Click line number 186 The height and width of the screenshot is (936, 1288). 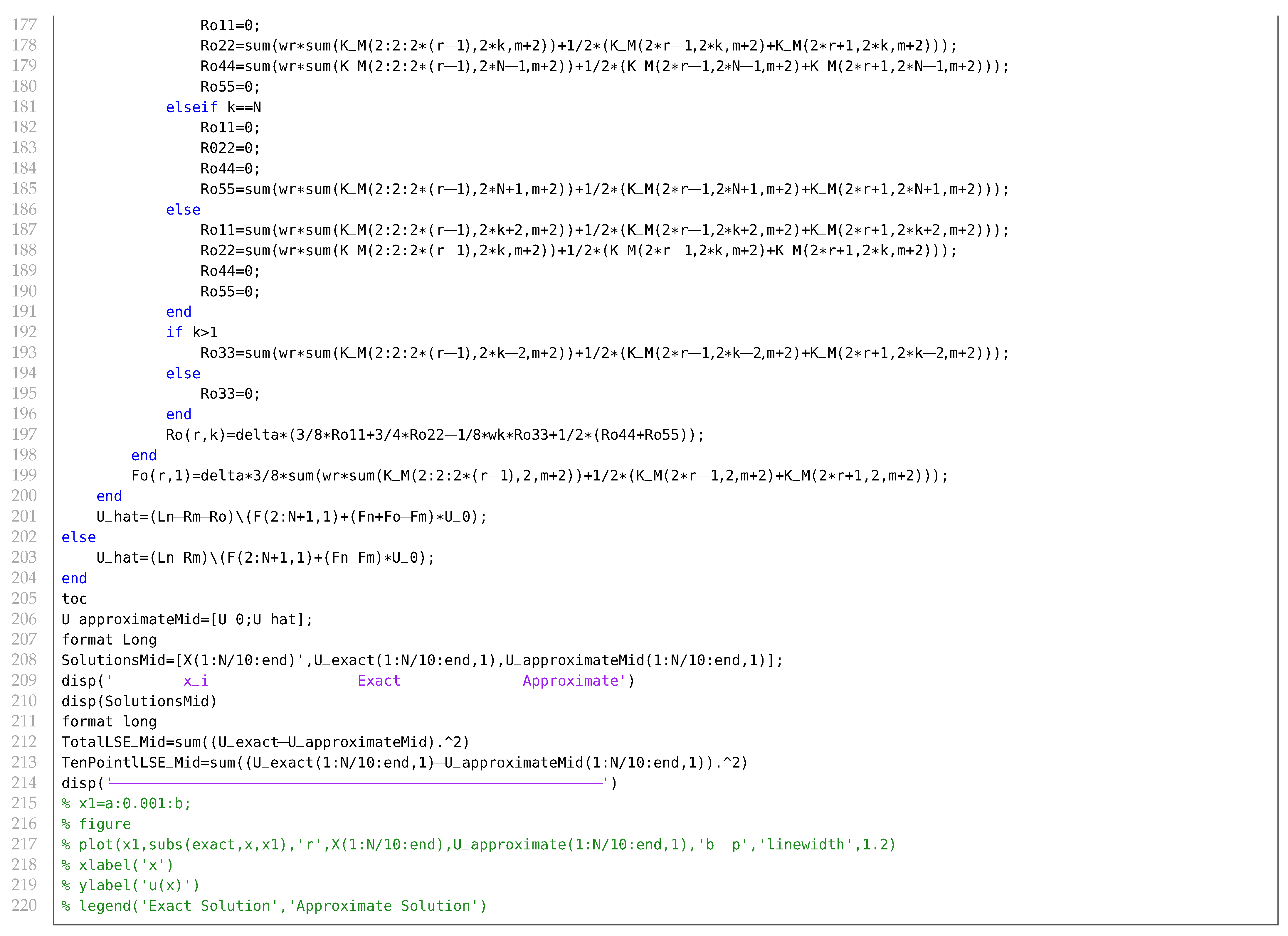[24, 210]
